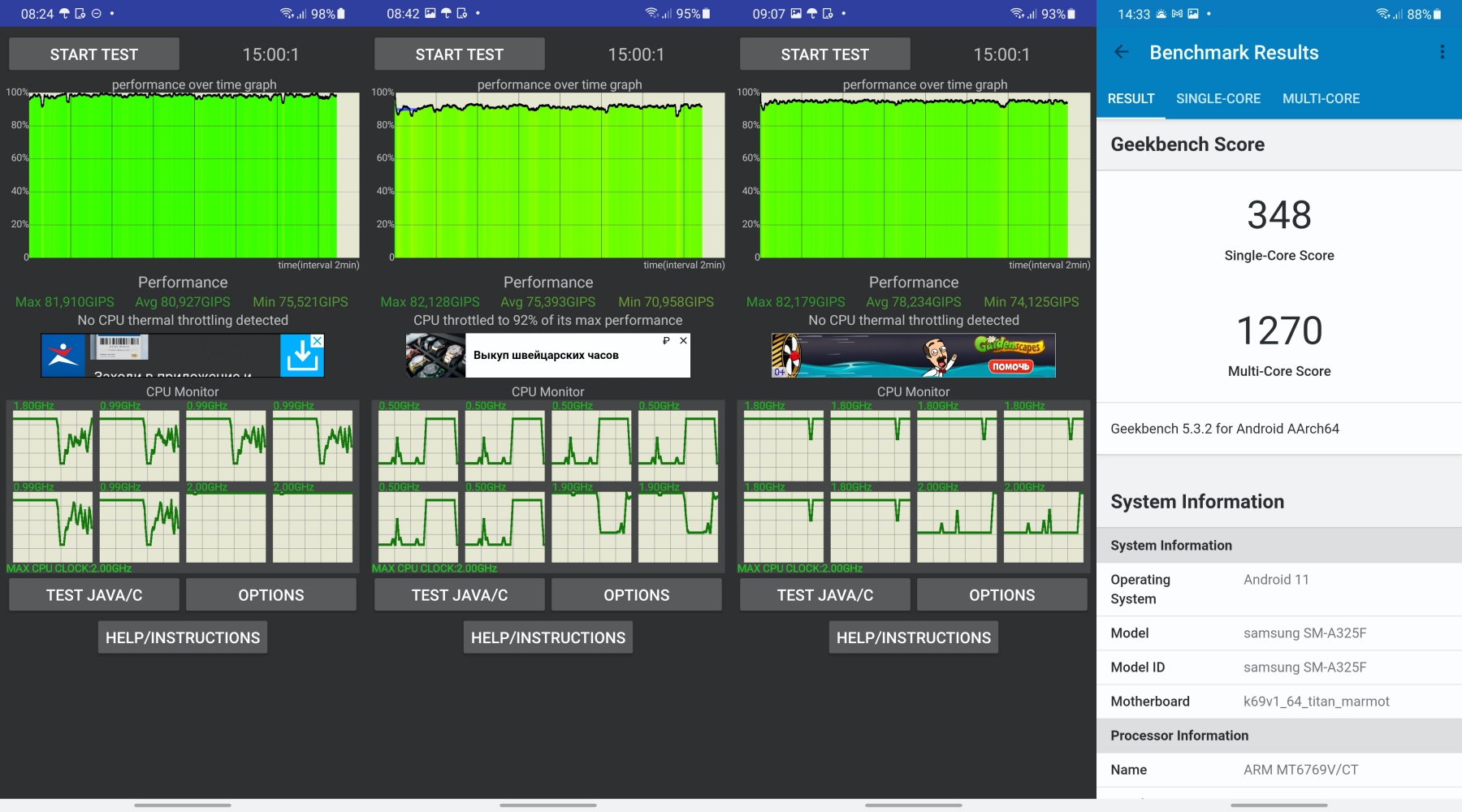Image resolution: width=1462 pixels, height=812 pixels.
Task: Dismiss the Выкуп швейцарских часов ad
Action: pyautogui.click(x=683, y=341)
